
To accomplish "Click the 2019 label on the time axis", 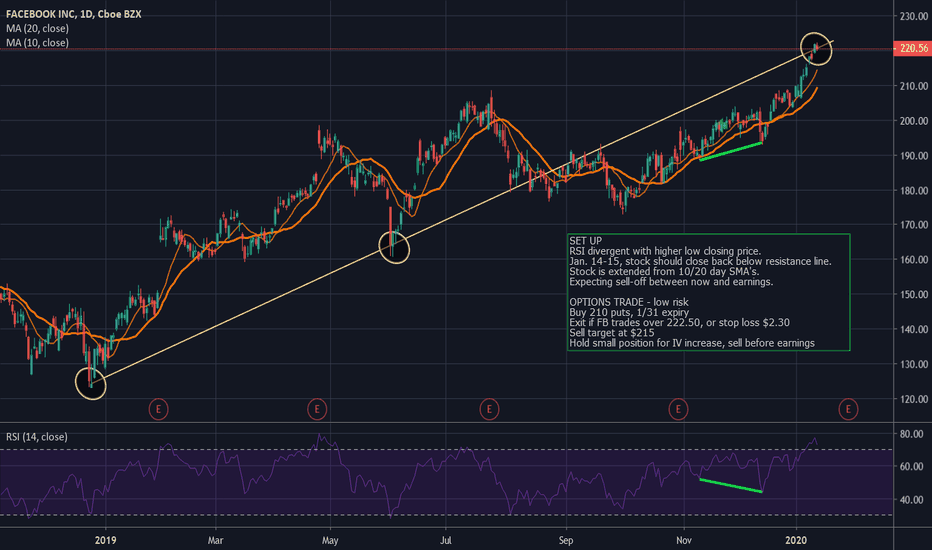I will (x=105, y=540).
